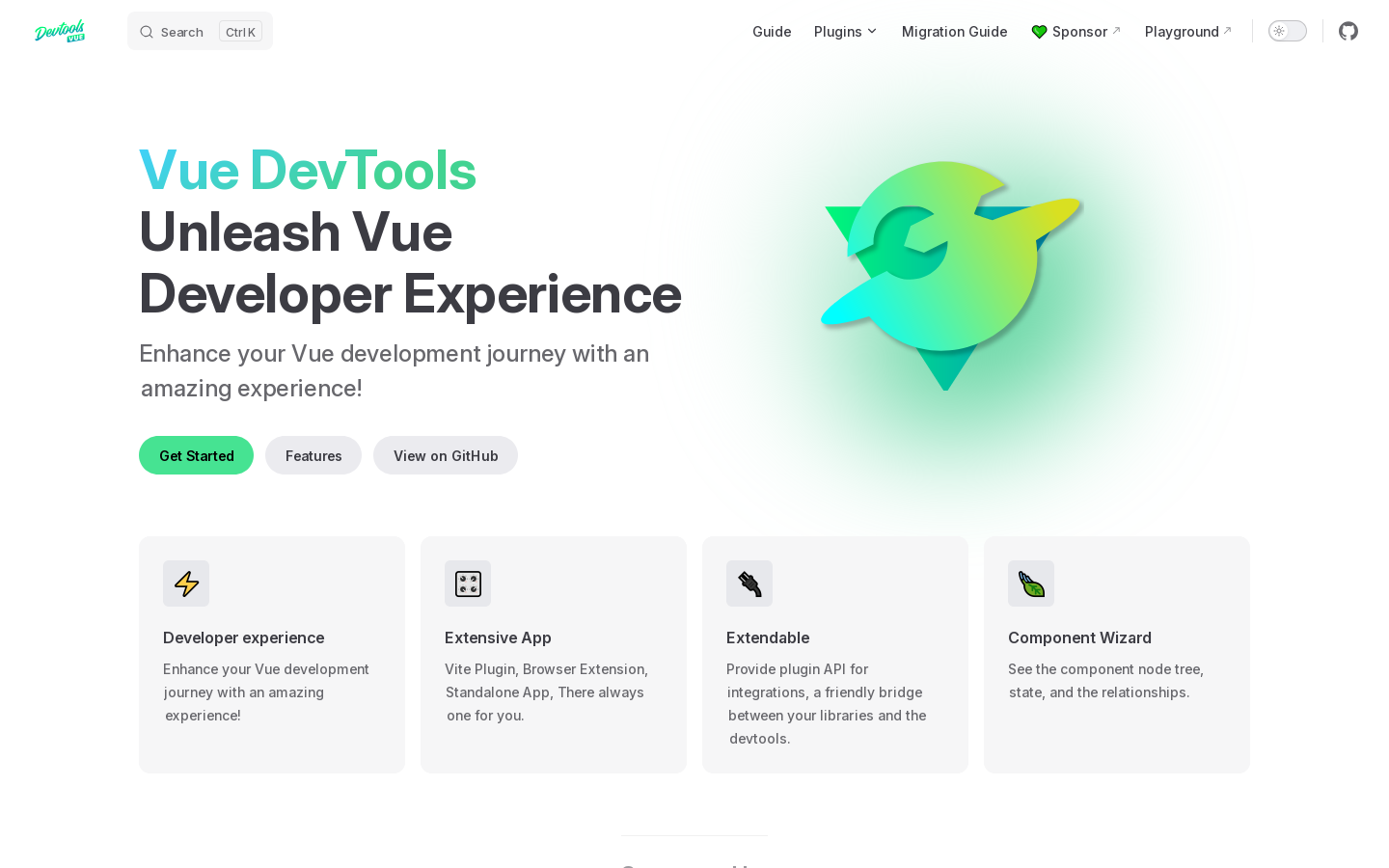The width and height of the screenshot is (1389, 868).
Task: Click the Developer experience card title
Action: click(x=244, y=637)
